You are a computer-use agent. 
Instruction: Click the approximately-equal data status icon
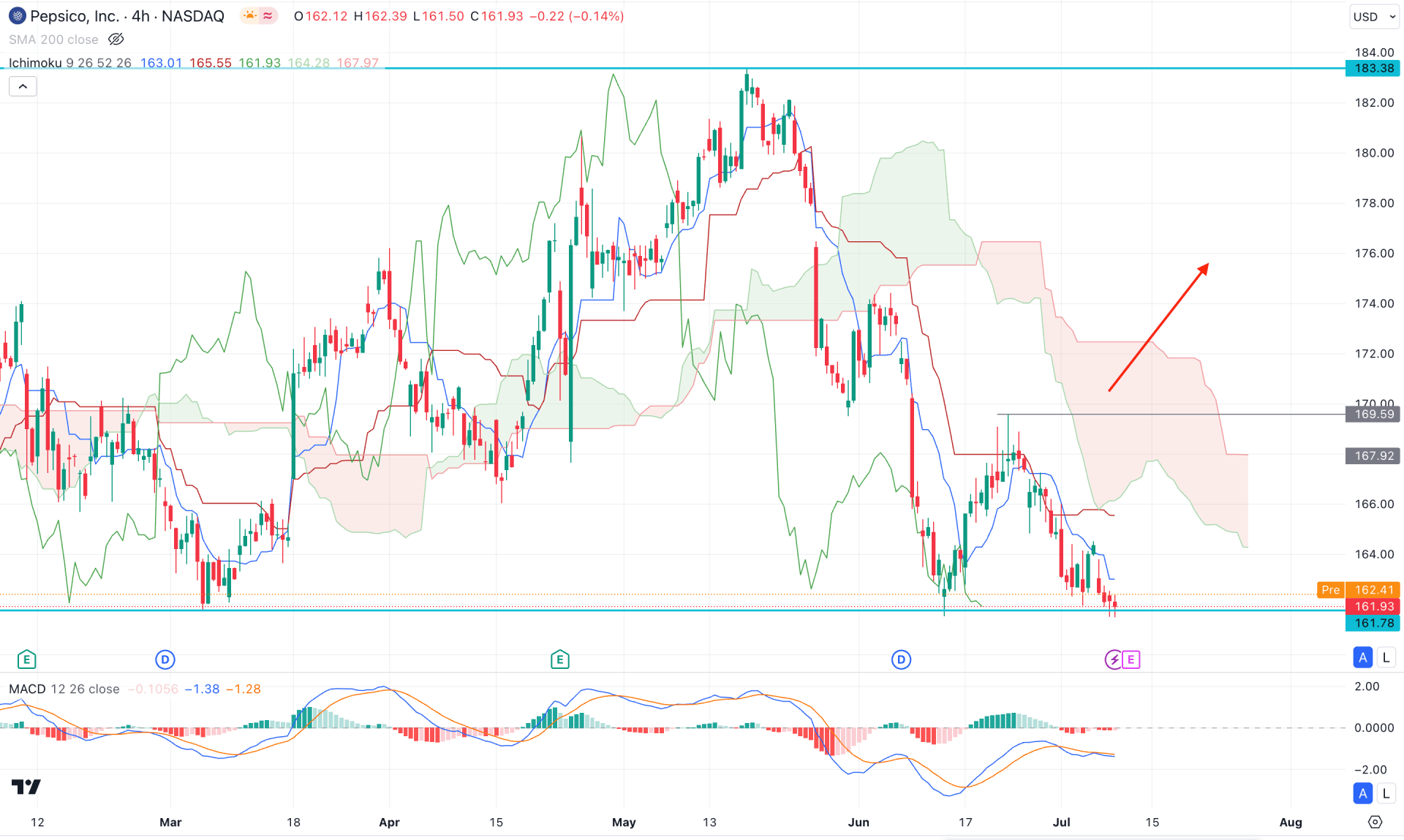[x=268, y=15]
